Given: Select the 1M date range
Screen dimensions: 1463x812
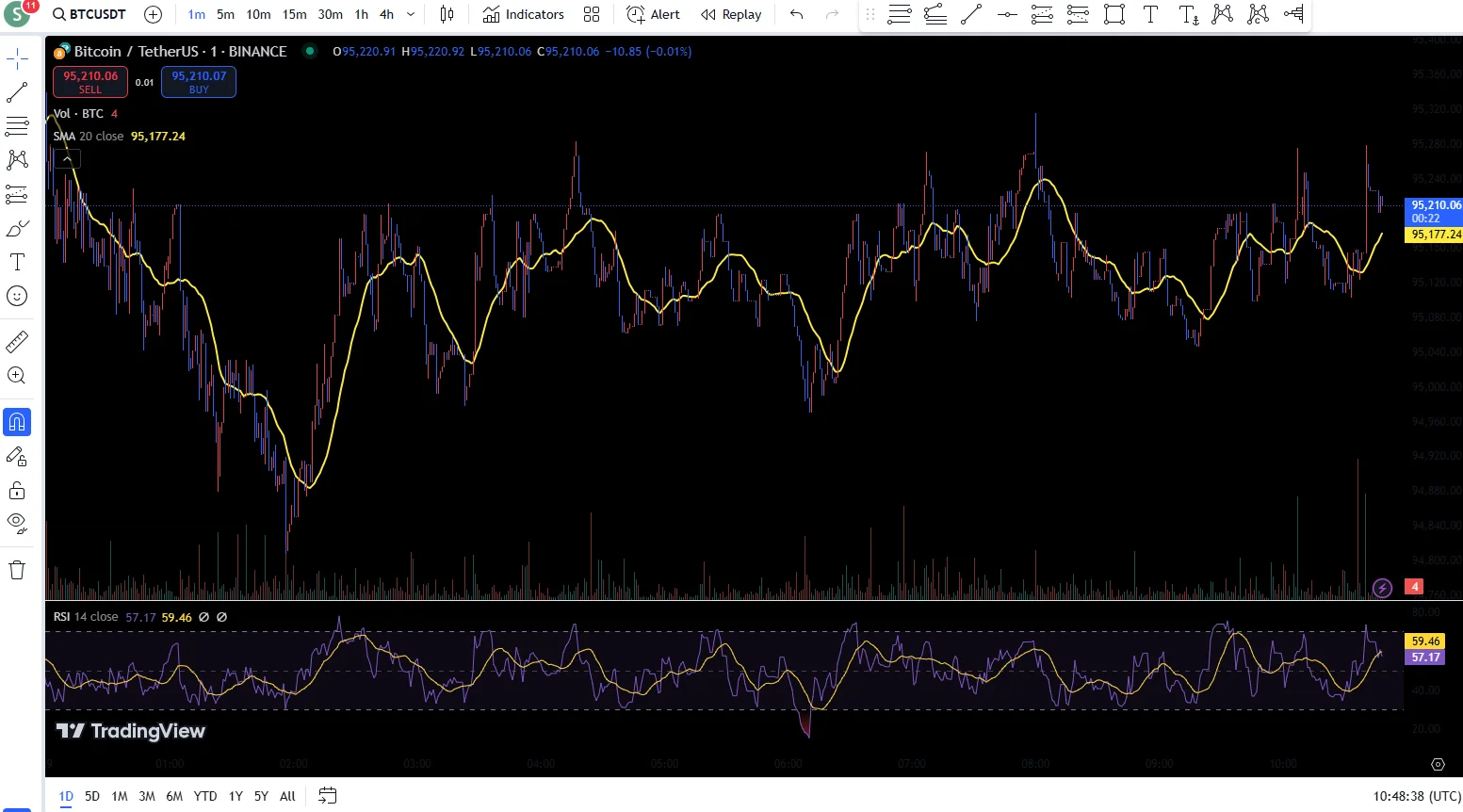Looking at the screenshot, I should click(119, 796).
